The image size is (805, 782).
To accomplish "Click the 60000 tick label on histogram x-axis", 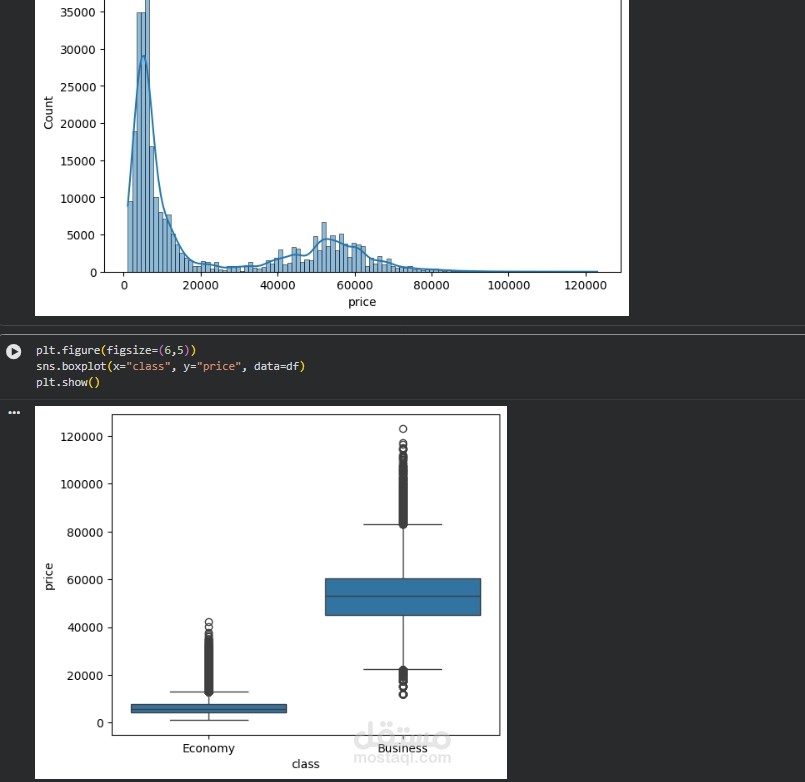I will (354, 285).
